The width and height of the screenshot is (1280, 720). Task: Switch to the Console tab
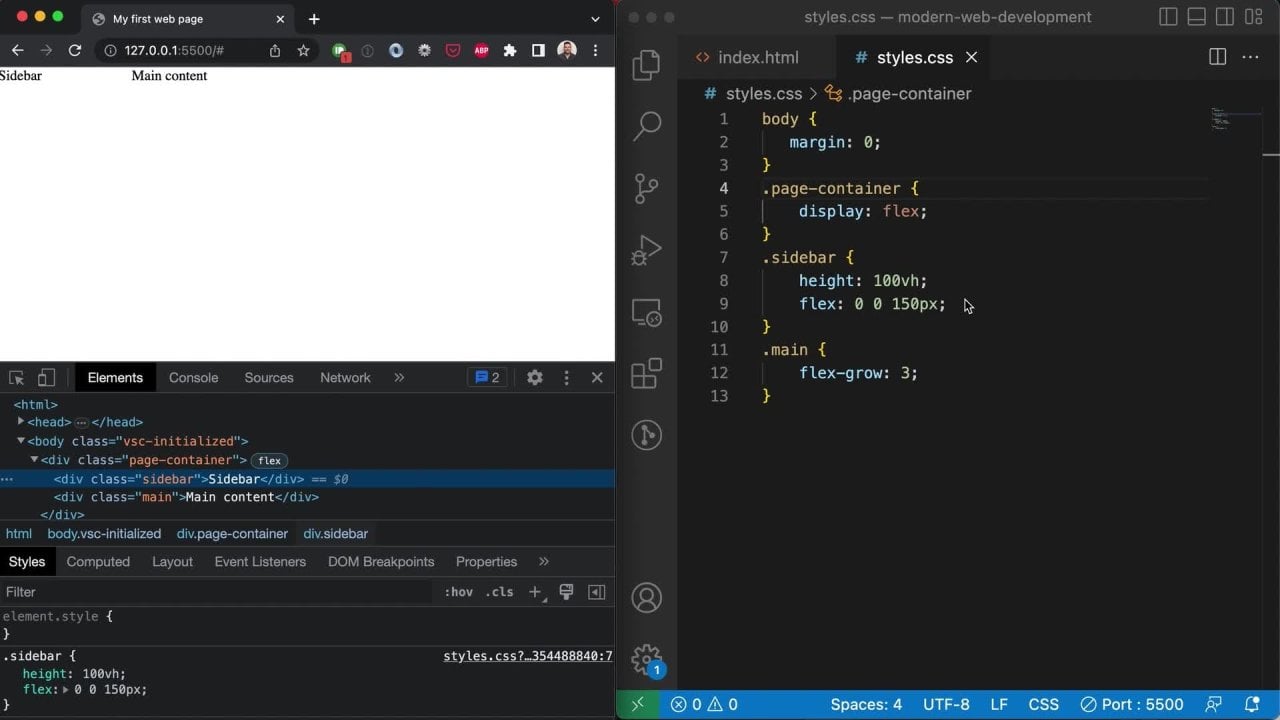193,378
